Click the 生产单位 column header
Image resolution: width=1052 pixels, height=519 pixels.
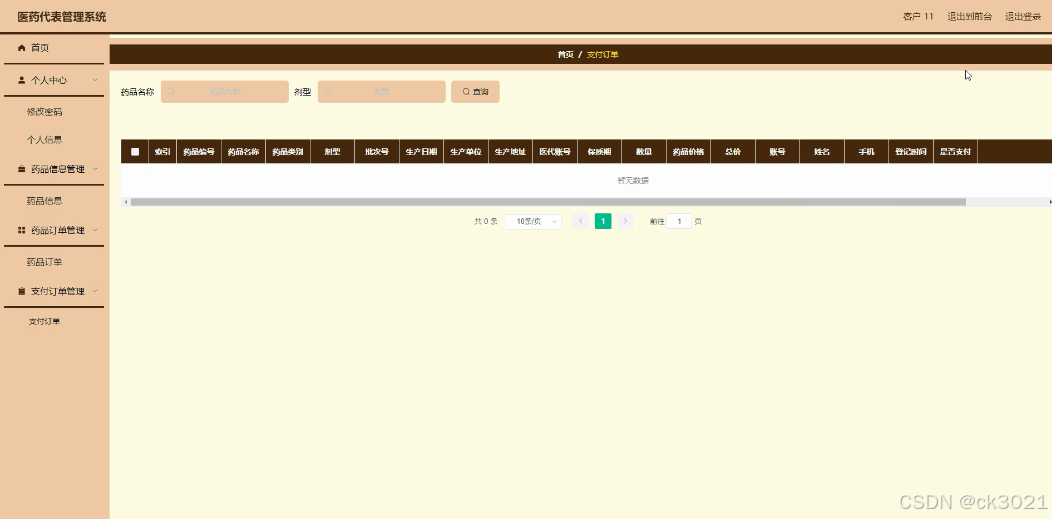pos(466,152)
